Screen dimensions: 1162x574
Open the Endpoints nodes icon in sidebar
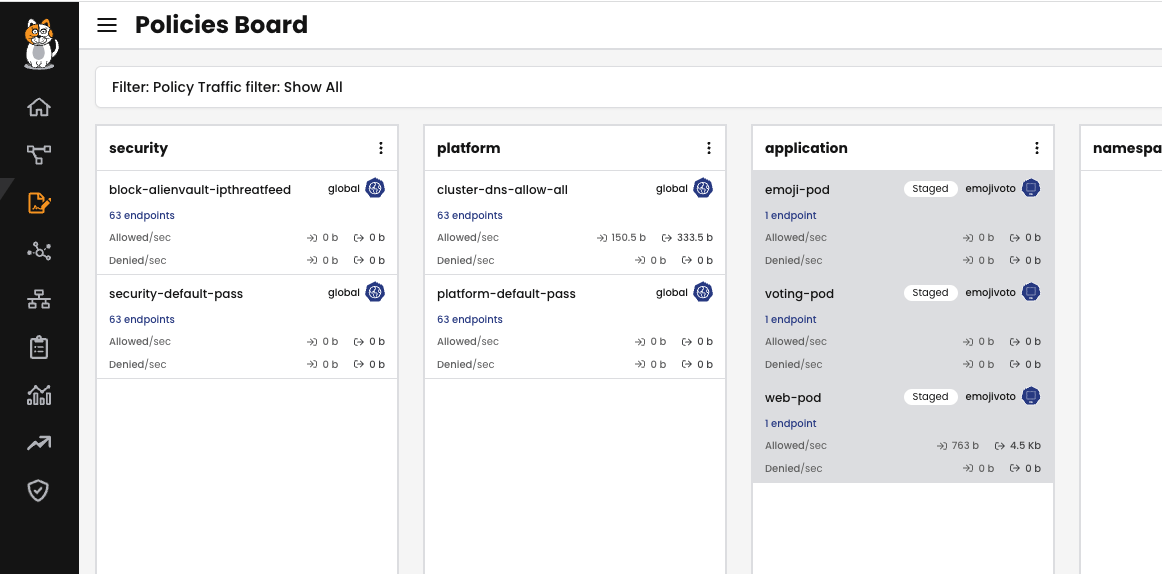pyautogui.click(x=39, y=252)
